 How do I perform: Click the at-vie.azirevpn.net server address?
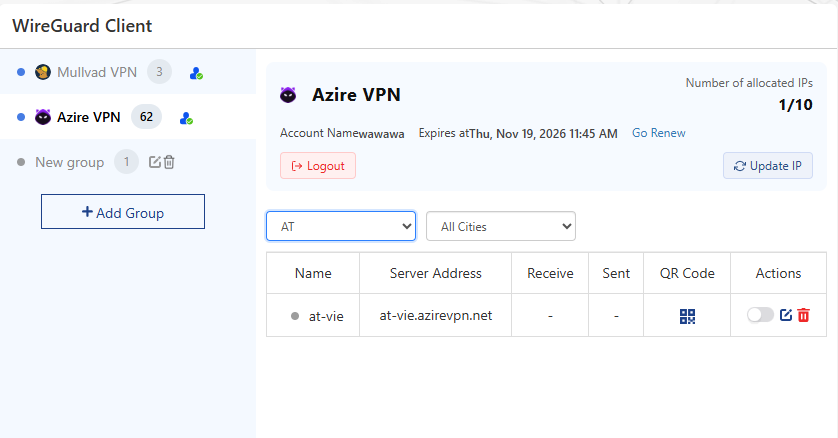click(436, 316)
